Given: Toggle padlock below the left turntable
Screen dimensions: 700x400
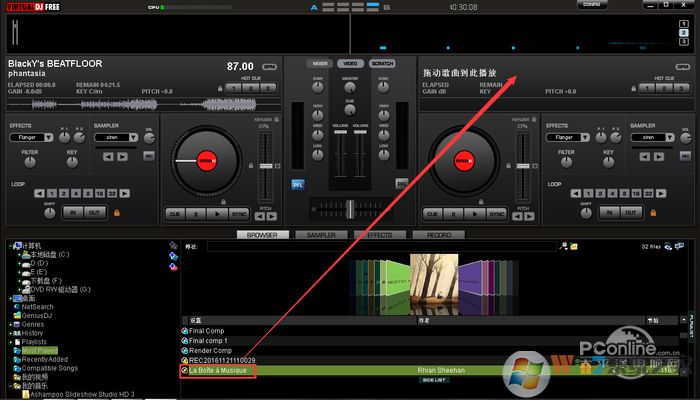Looking at the screenshot, I should click(223, 202).
